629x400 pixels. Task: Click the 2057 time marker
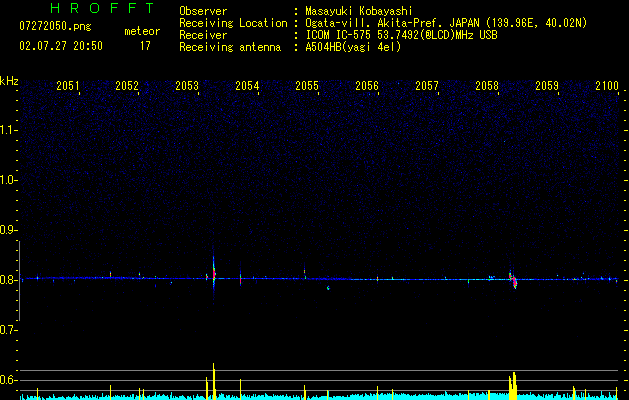(x=427, y=85)
